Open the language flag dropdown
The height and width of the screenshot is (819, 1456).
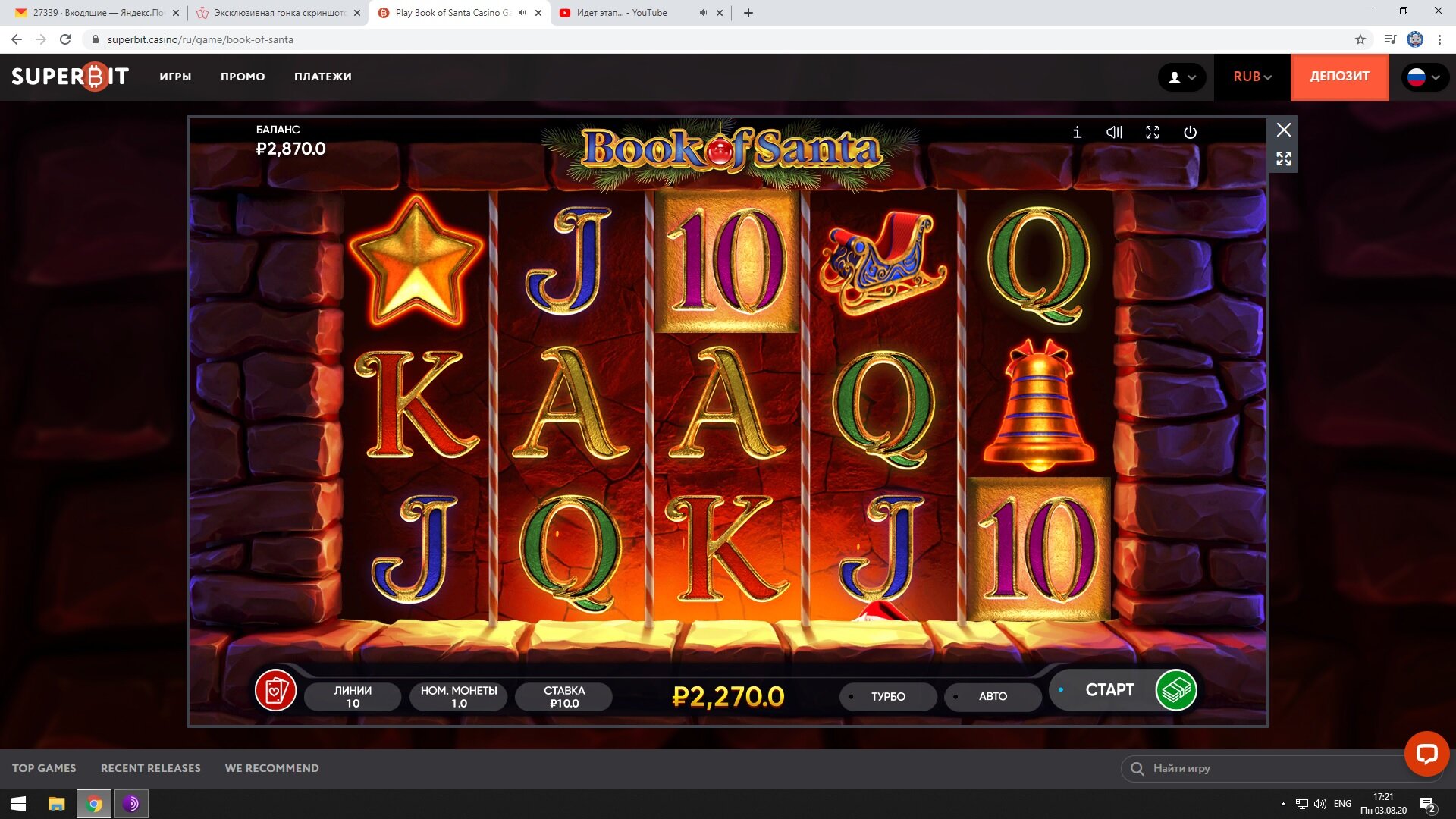(x=1424, y=77)
